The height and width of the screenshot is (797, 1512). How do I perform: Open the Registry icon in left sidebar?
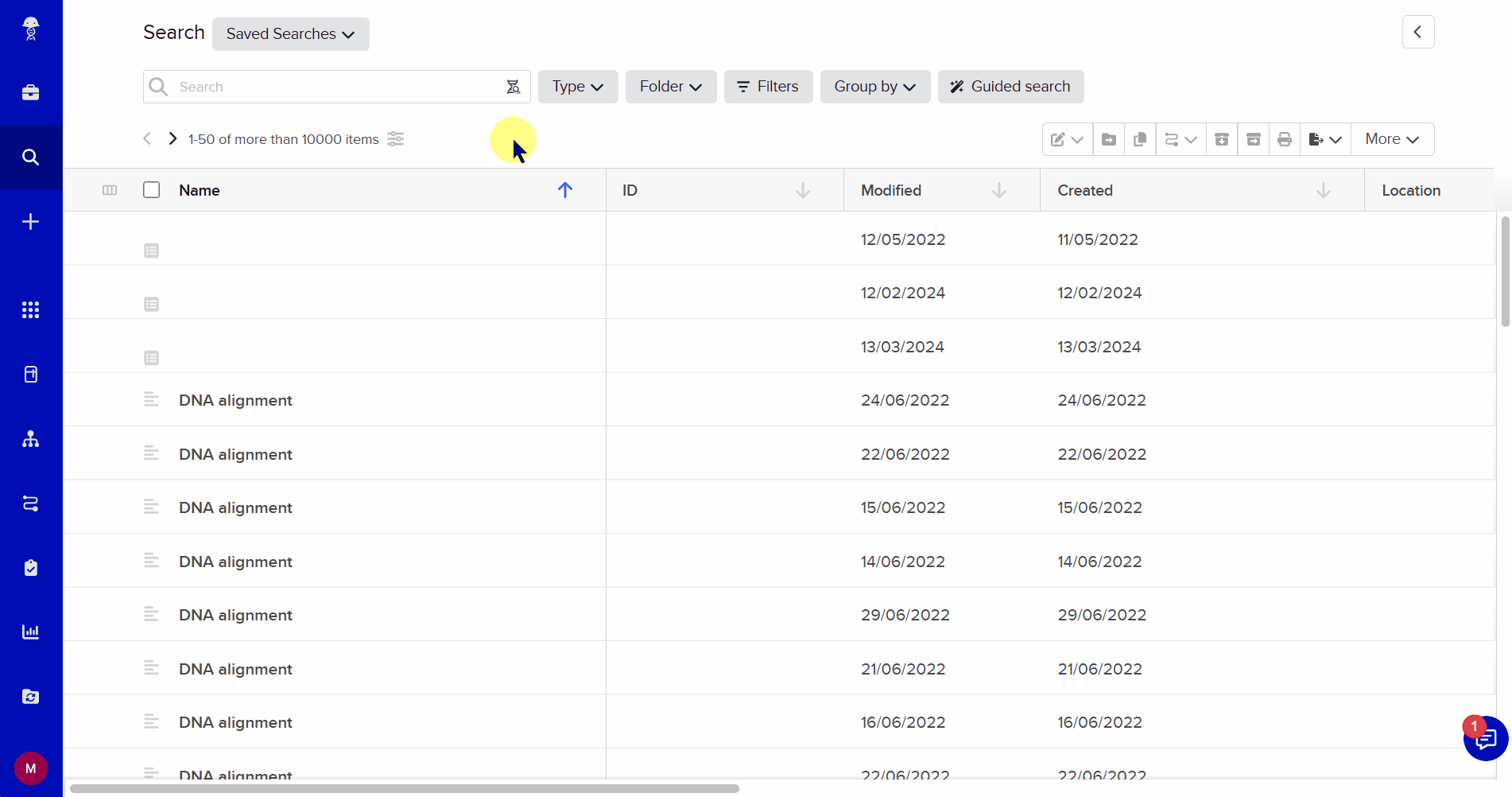[x=31, y=375]
